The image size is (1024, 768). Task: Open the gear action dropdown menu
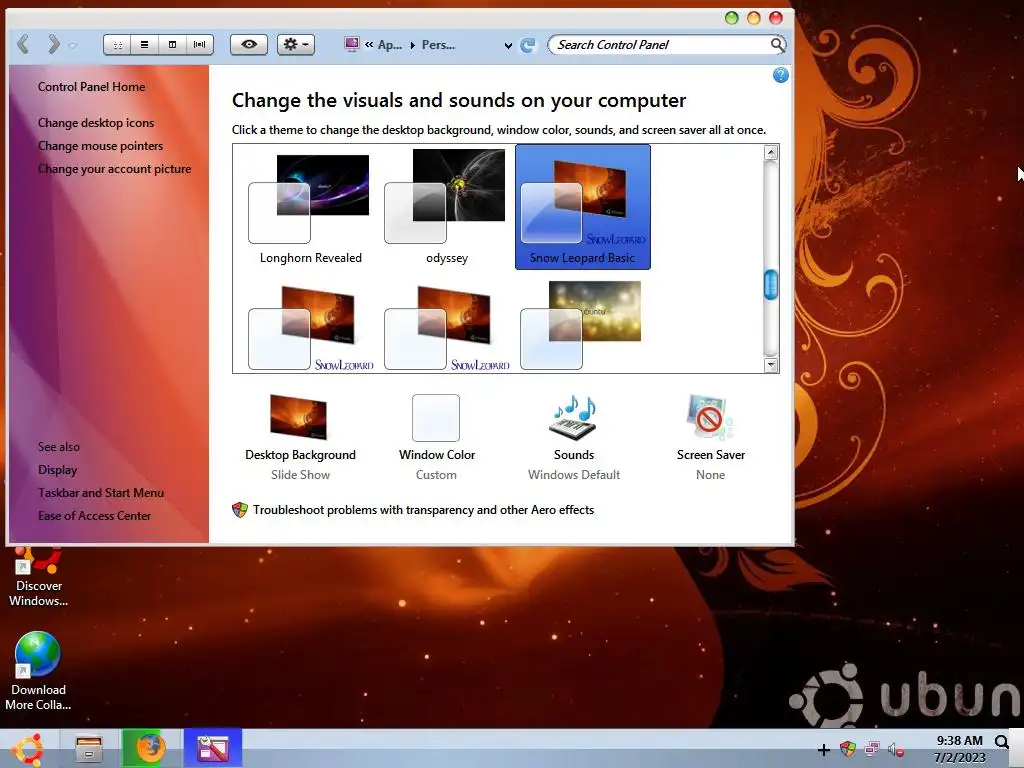coord(296,44)
